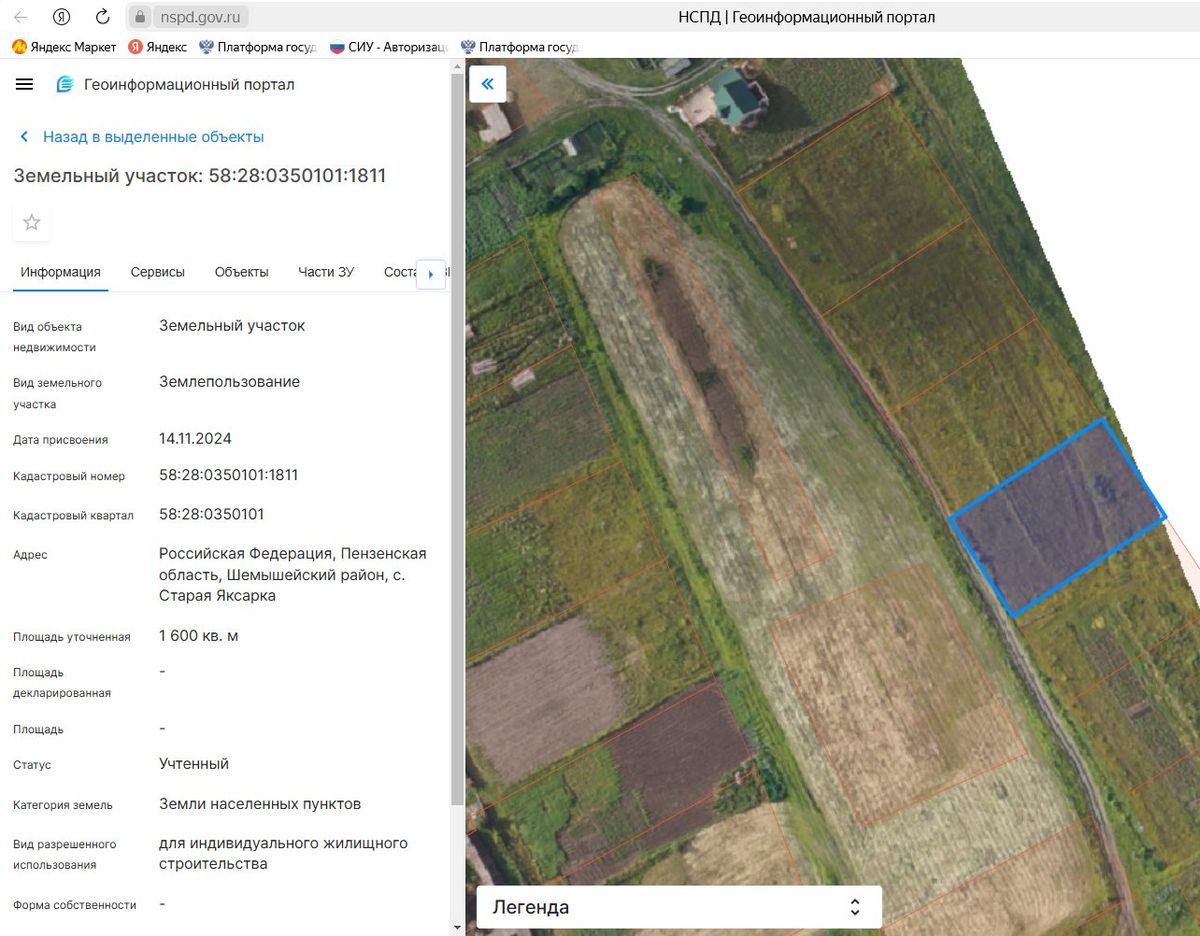Open the Сервисы tab
This screenshot has height=936, width=1200.
pyautogui.click(x=158, y=272)
